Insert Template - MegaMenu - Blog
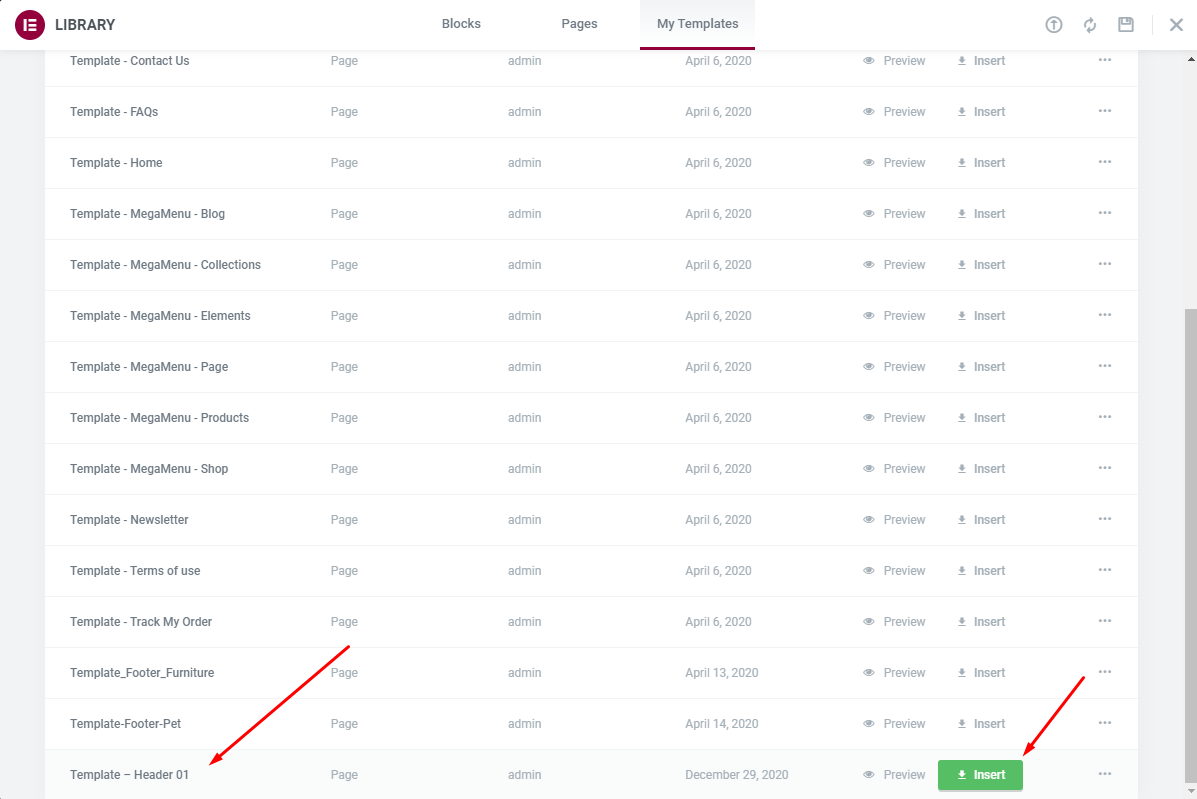This screenshot has height=799, width=1197. [x=981, y=214]
